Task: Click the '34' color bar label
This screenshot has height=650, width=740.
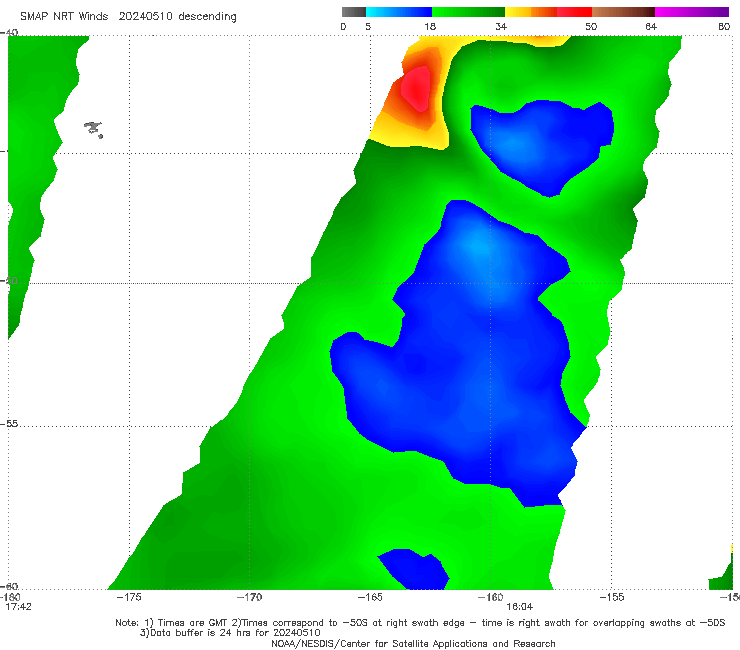Action: coord(501,27)
